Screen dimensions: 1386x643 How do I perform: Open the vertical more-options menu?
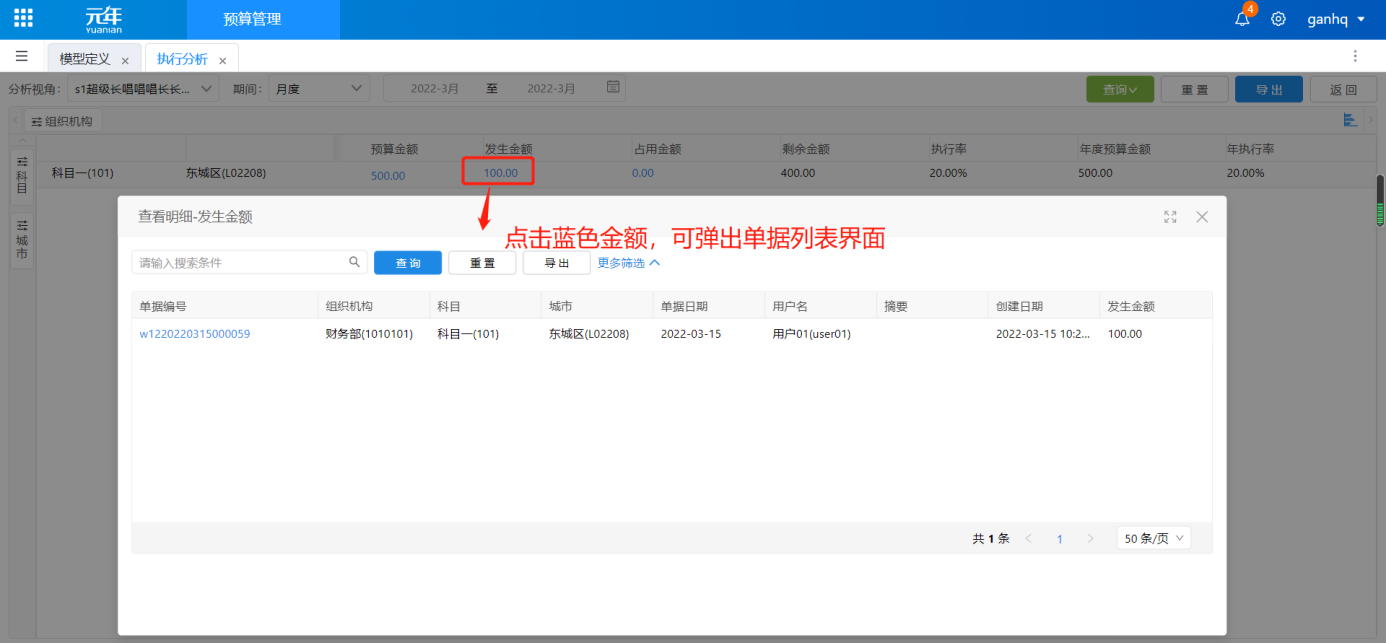[x=1355, y=56]
